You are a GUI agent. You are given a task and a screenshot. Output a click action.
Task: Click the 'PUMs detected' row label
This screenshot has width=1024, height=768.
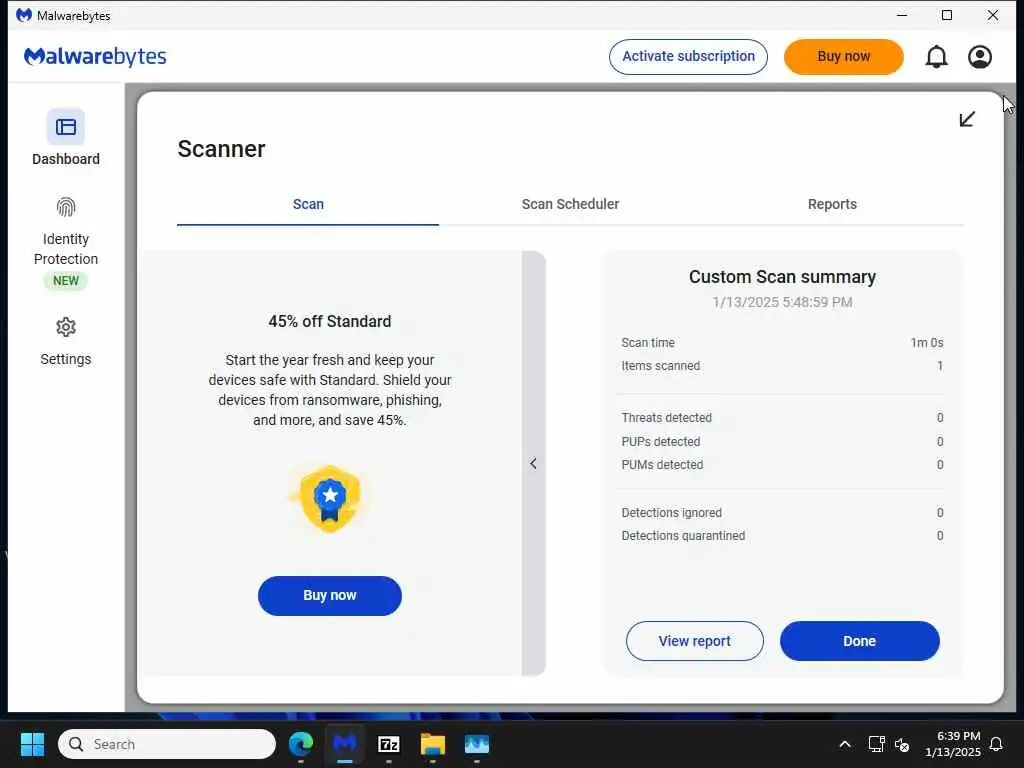click(x=662, y=465)
